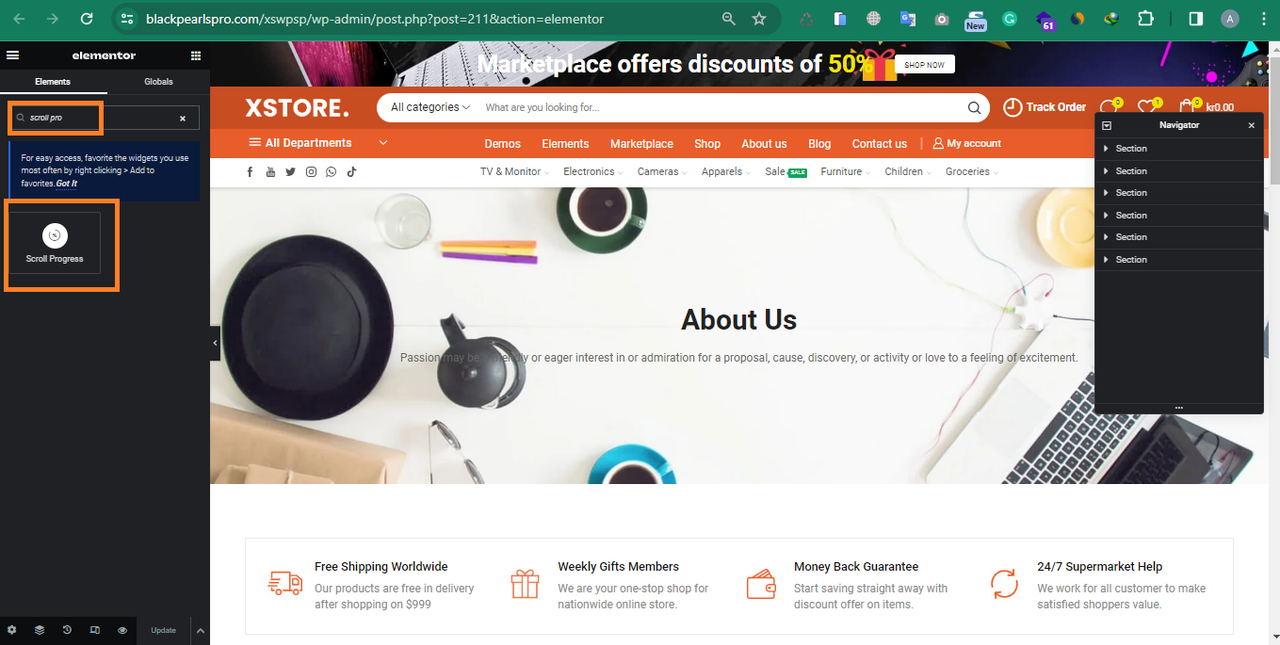Switch to the Globals tab
1280x645 pixels.
tap(158, 82)
